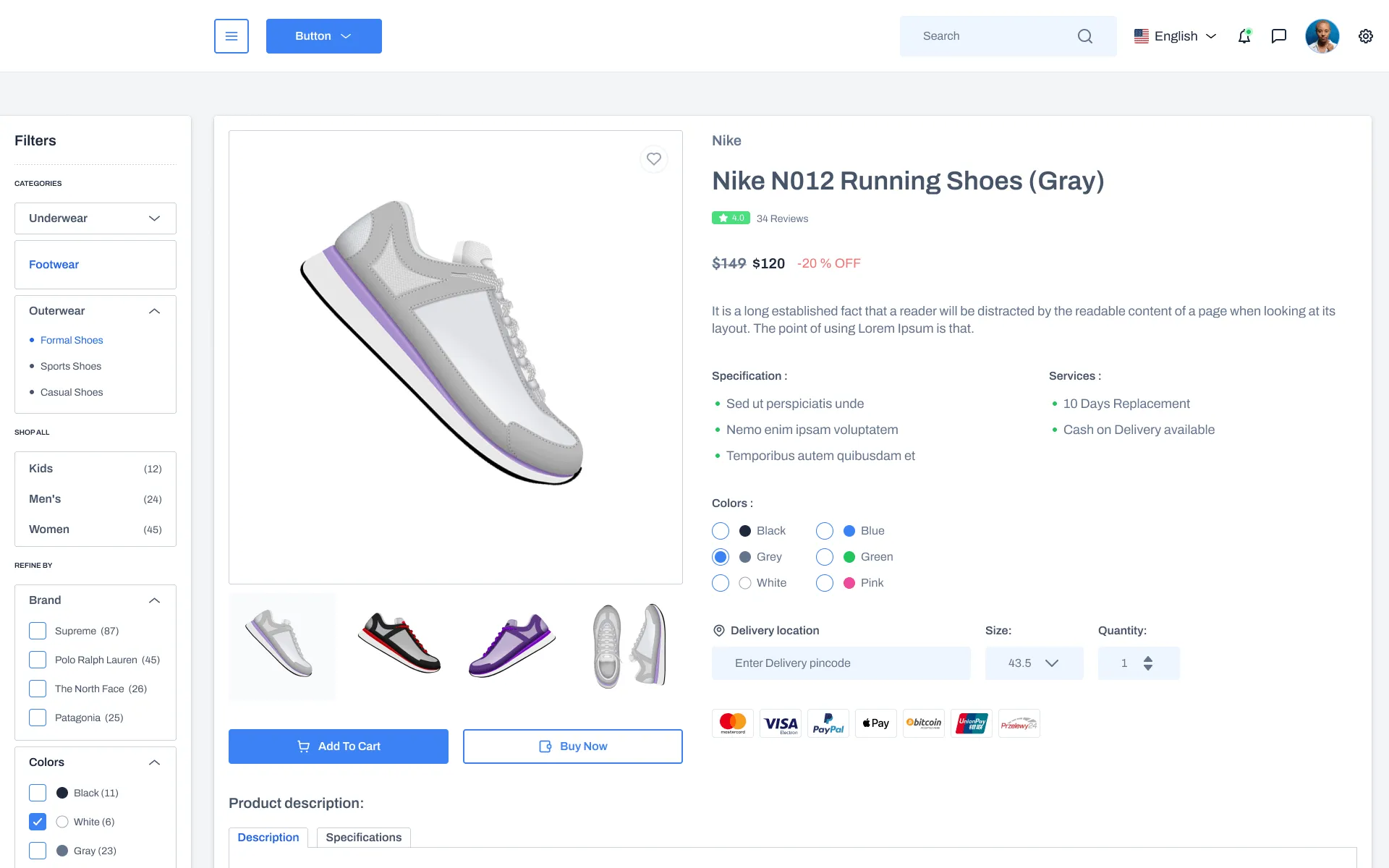Expand the Underwear category dropdown
The height and width of the screenshot is (868, 1389).
click(95, 218)
